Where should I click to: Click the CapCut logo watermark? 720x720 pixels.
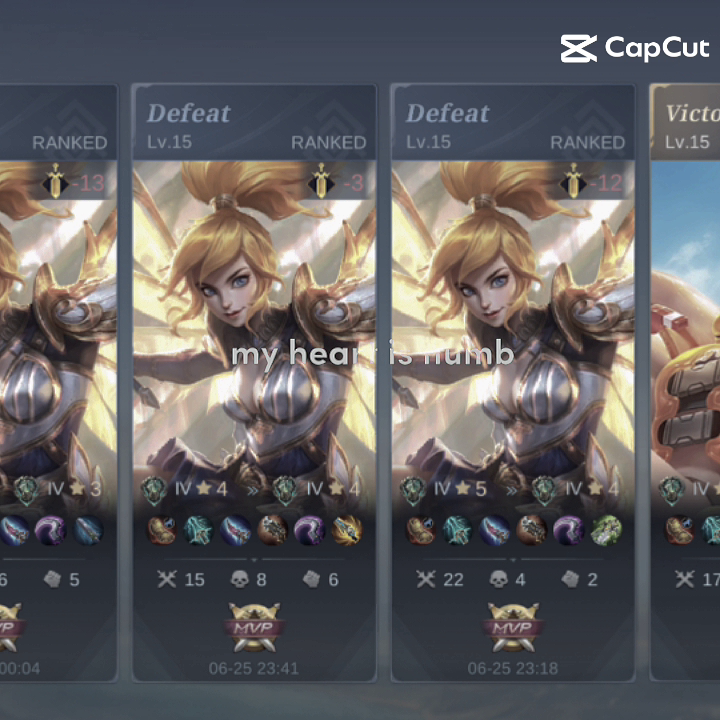click(635, 48)
